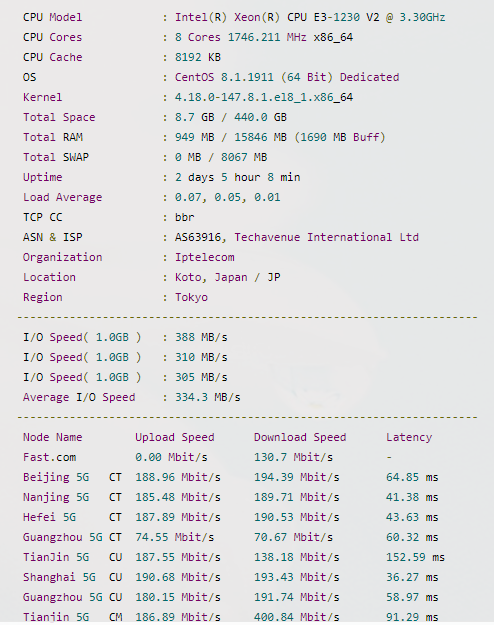Click the Beijing 5G CT node name
The width and height of the screenshot is (494, 625).
coord(72,477)
